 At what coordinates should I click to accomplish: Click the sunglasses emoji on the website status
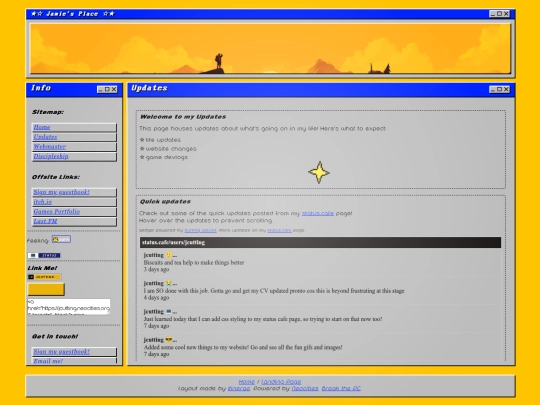pyautogui.click(x=168, y=340)
